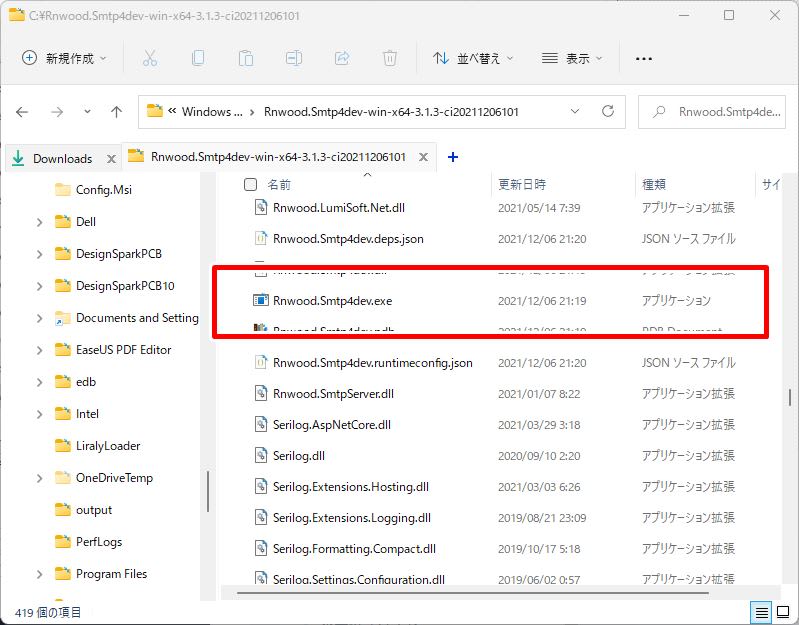Select Serilog.Extensions.Logging.dll file name
Viewport: 799px width, 625px height.
tap(352, 518)
